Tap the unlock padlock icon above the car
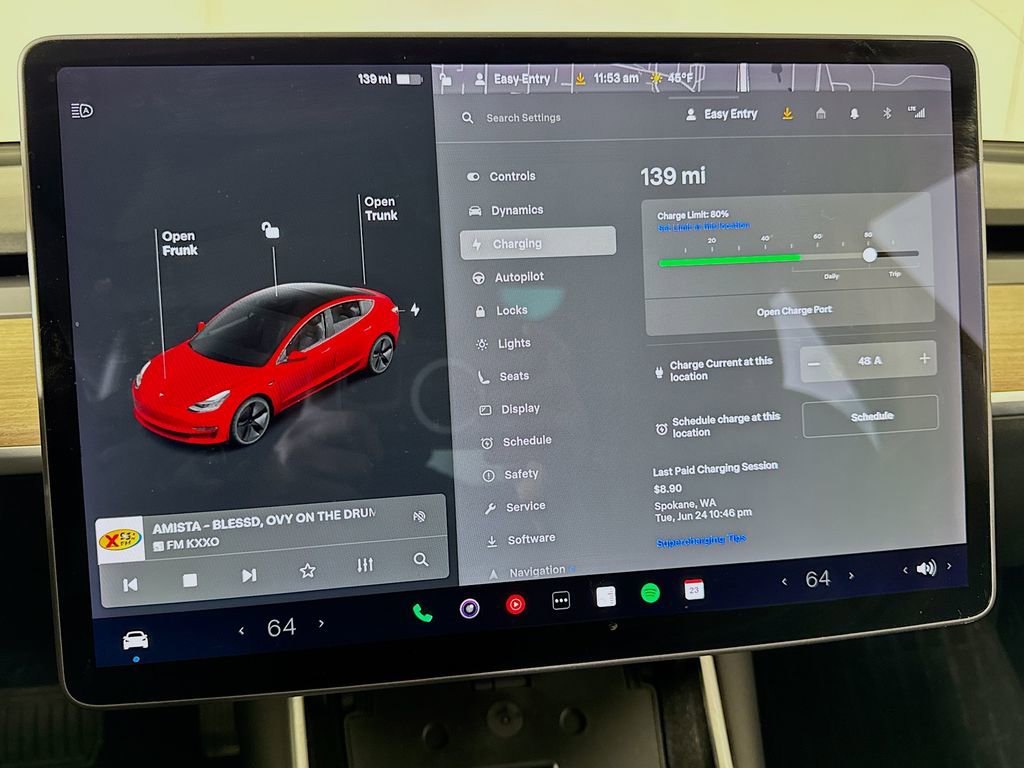 tap(272, 228)
